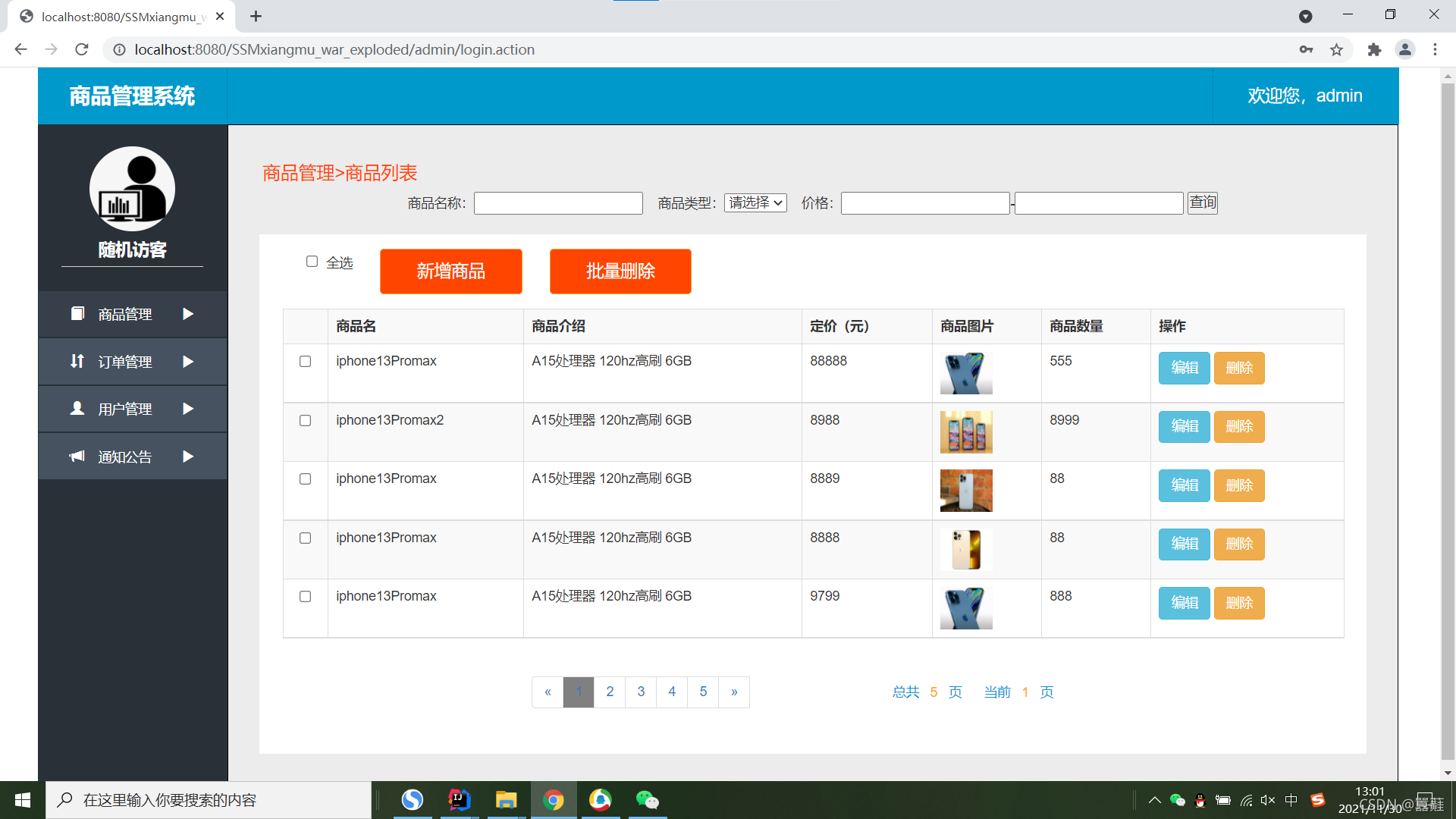
Task: Click 编辑 for the 9799 price row
Action: tap(1184, 603)
